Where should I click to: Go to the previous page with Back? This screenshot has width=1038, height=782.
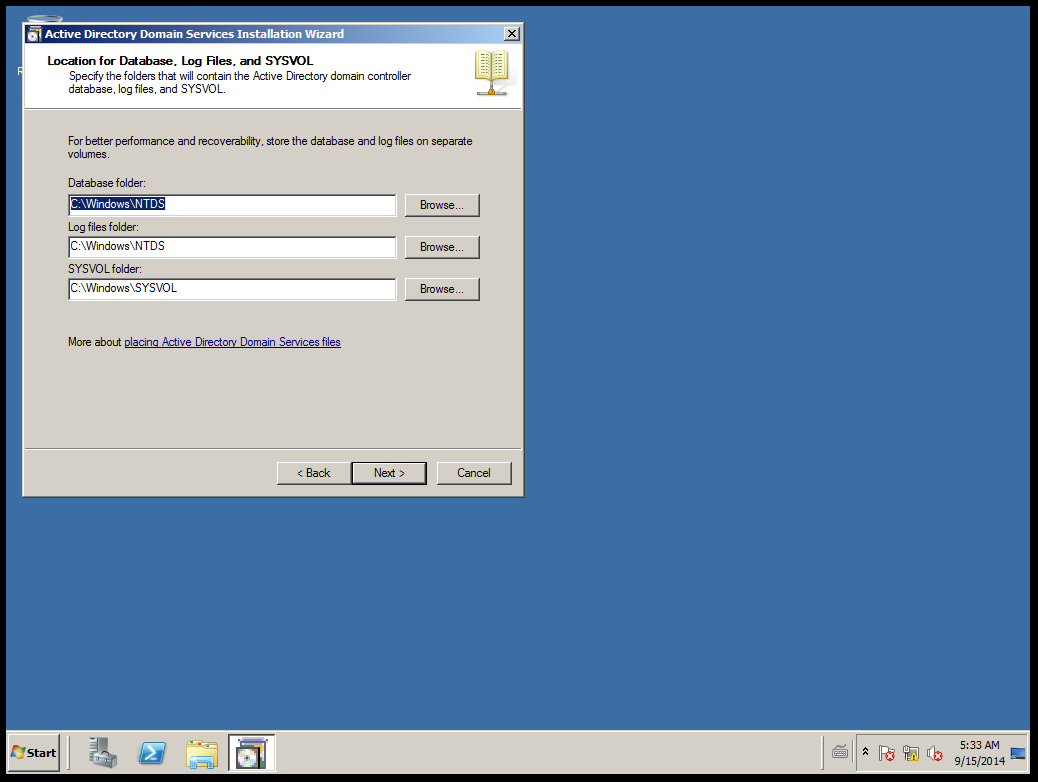click(314, 473)
